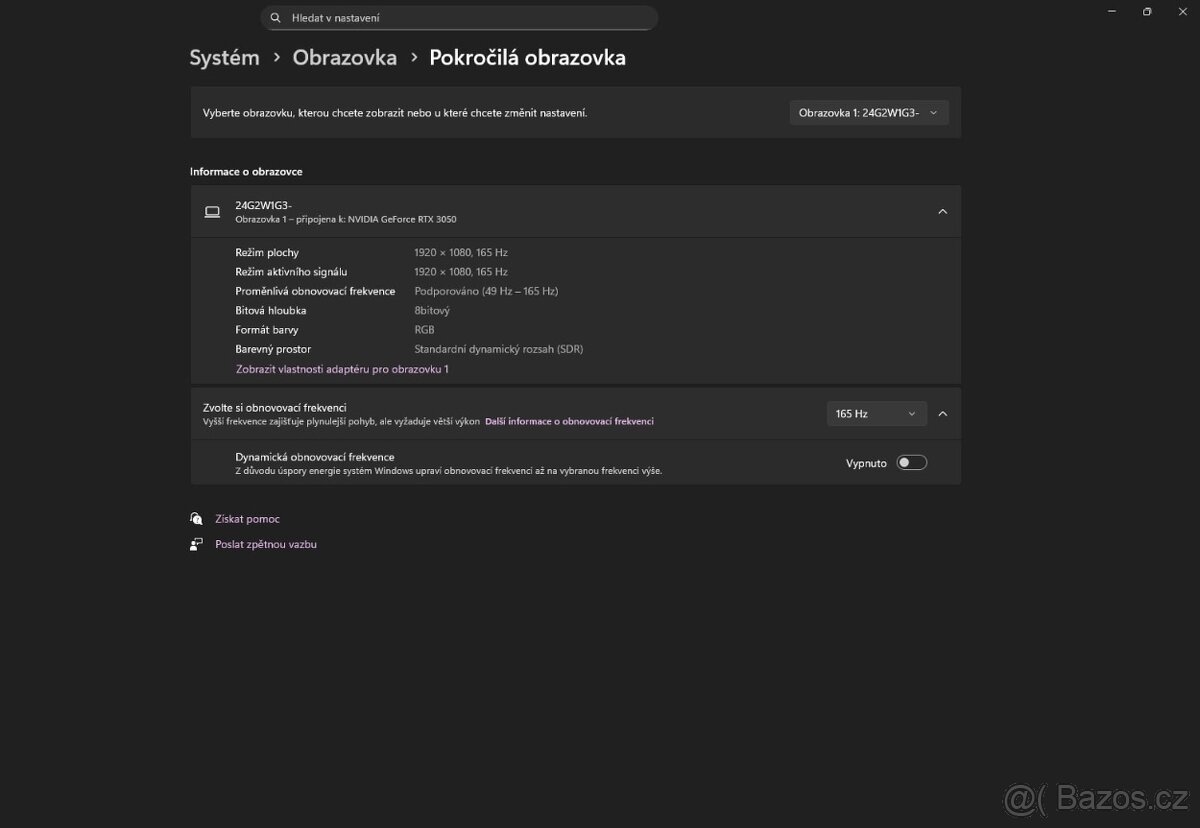The height and width of the screenshot is (828, 1200).
Task: Click the monitor icon beside 24G2W1G3
Action: pyautogui.click(x=212, y=211)
